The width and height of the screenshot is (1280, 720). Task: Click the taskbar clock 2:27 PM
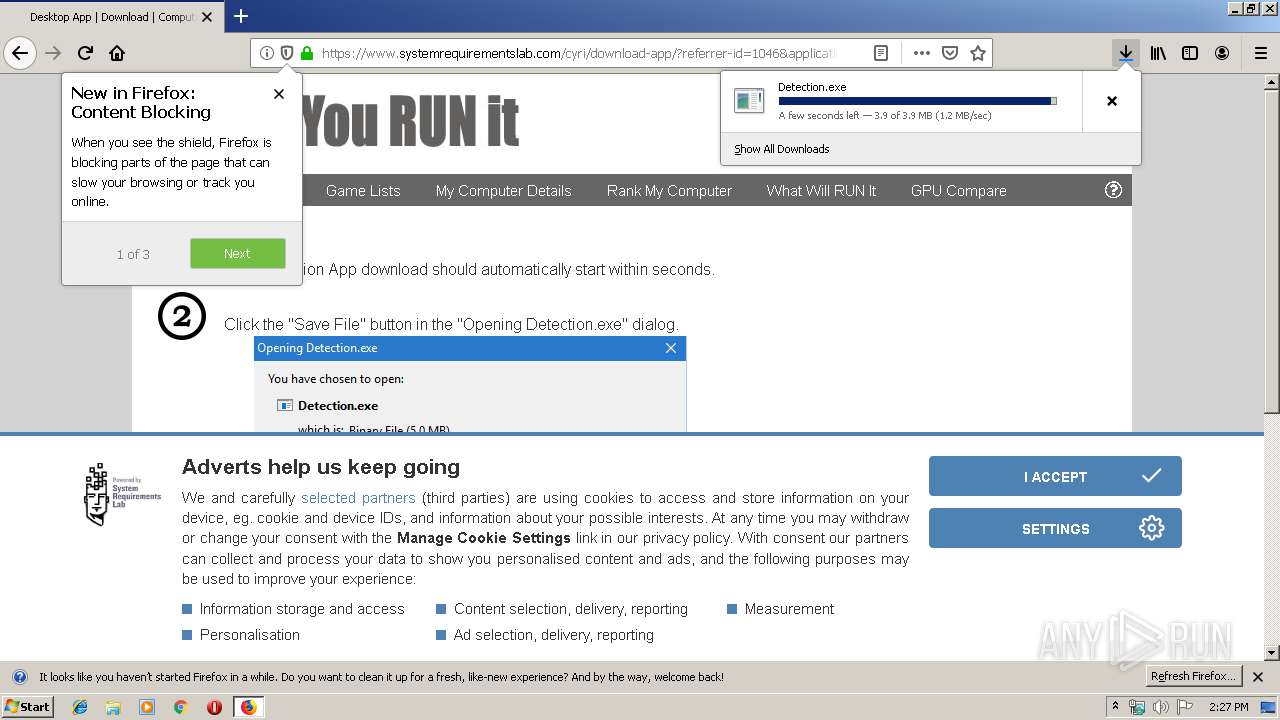tap(1228, 707)
